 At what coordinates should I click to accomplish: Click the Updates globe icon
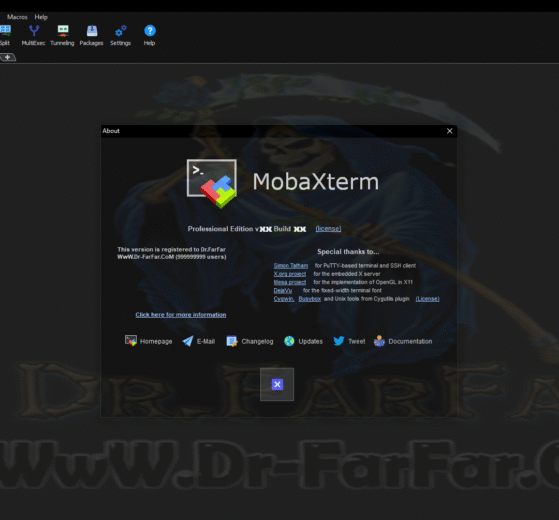point(289,341)
